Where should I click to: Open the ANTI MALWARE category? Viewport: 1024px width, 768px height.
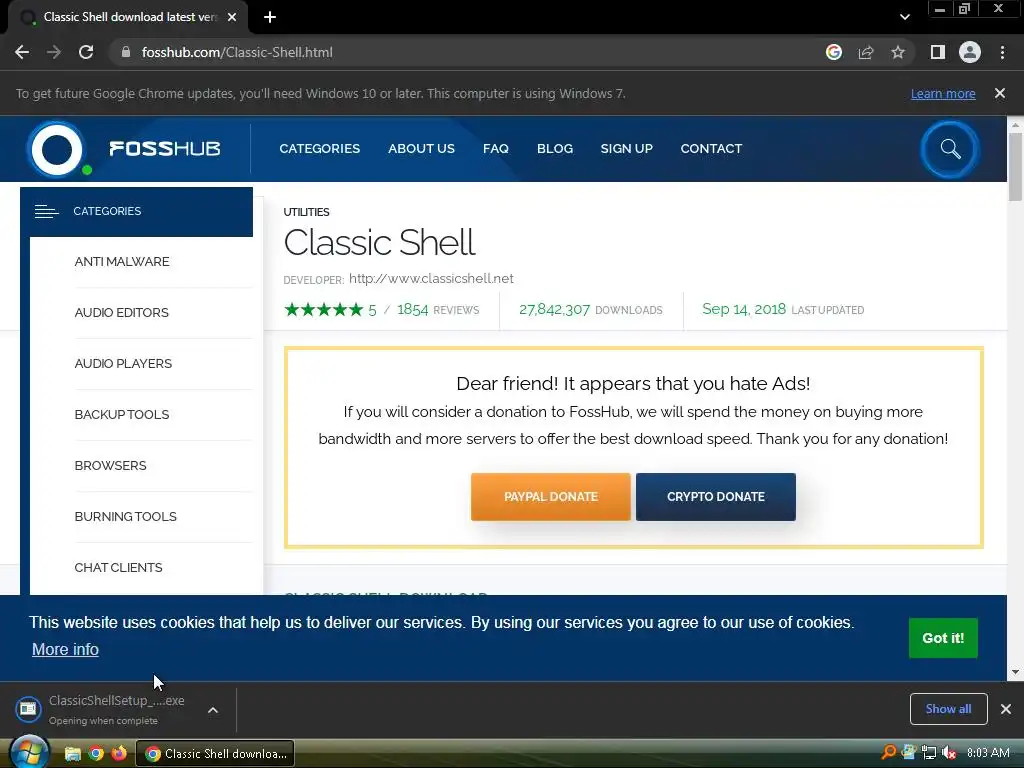click(121, 262)
